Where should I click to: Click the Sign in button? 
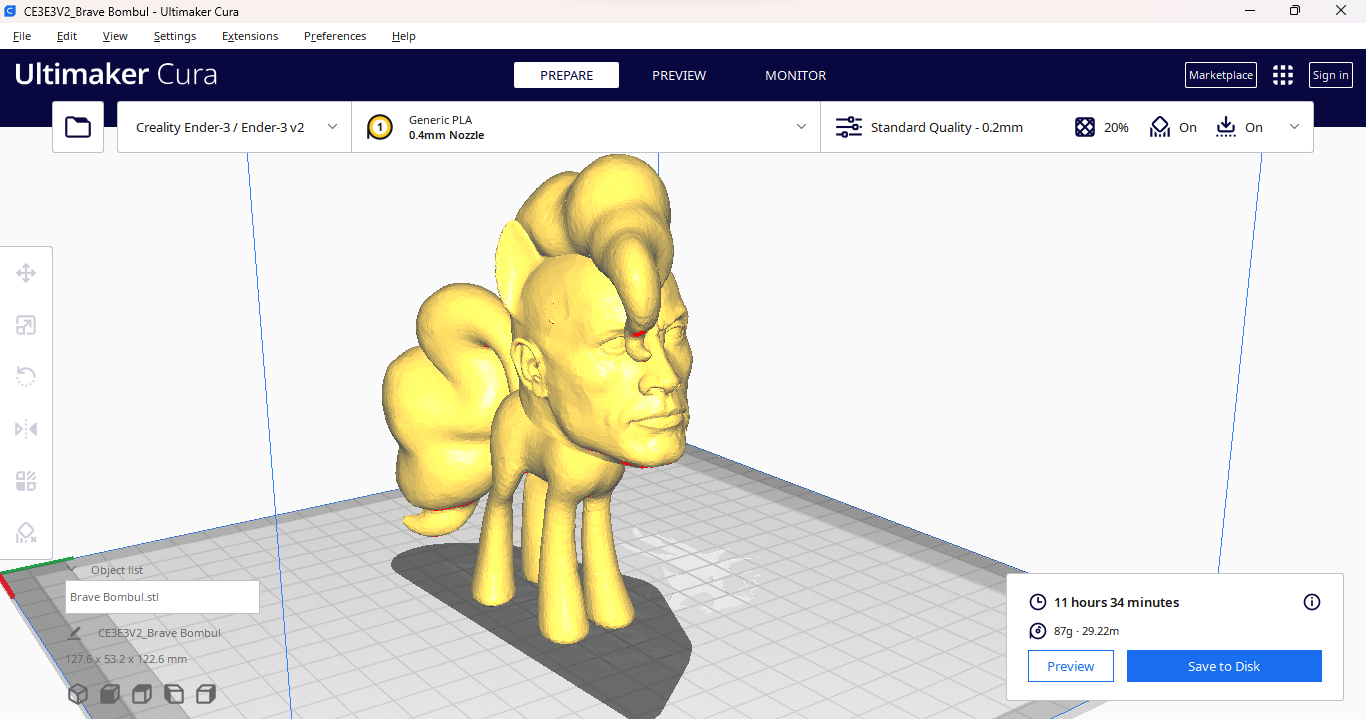tap(1331, 75)
